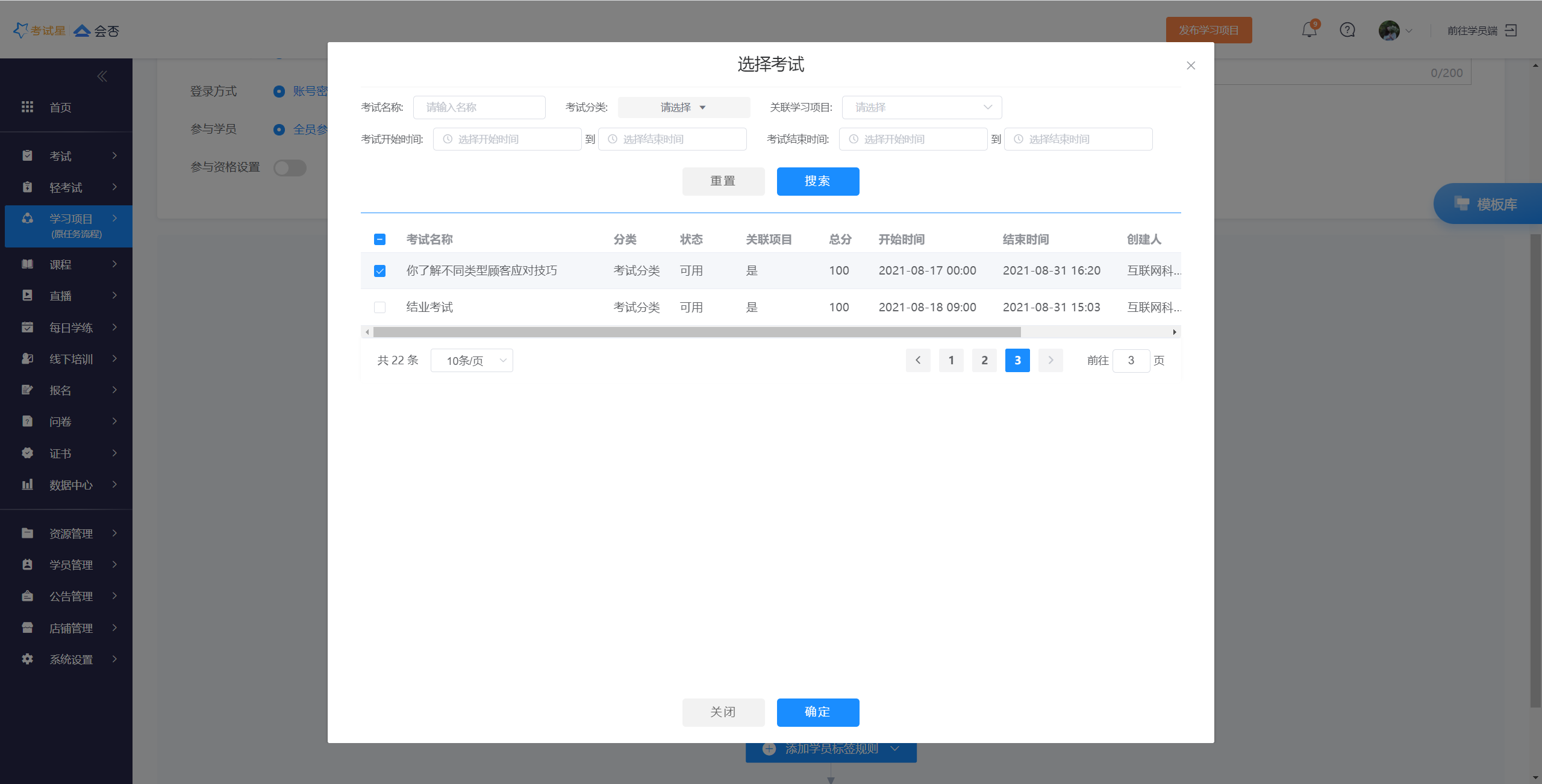1542x784 pixels.
Task: Close the 选择考试 dialog with X icon
Action: (x=1191, y=66)
